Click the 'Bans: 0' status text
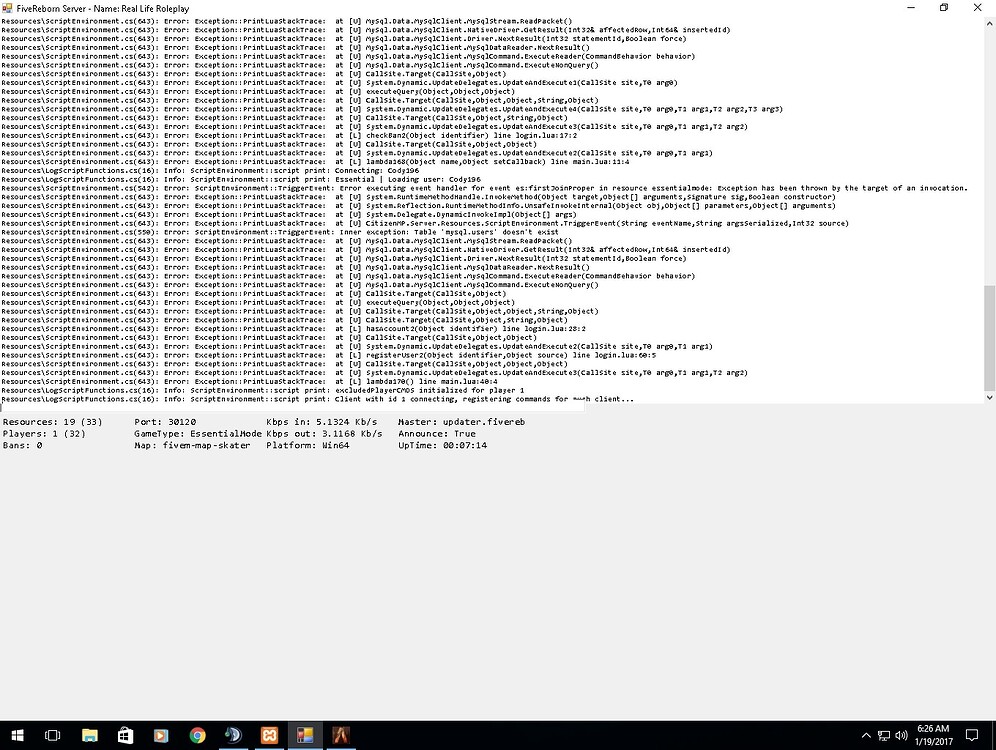The height and width of the screenshot is (750, 996). pos(22,445)
